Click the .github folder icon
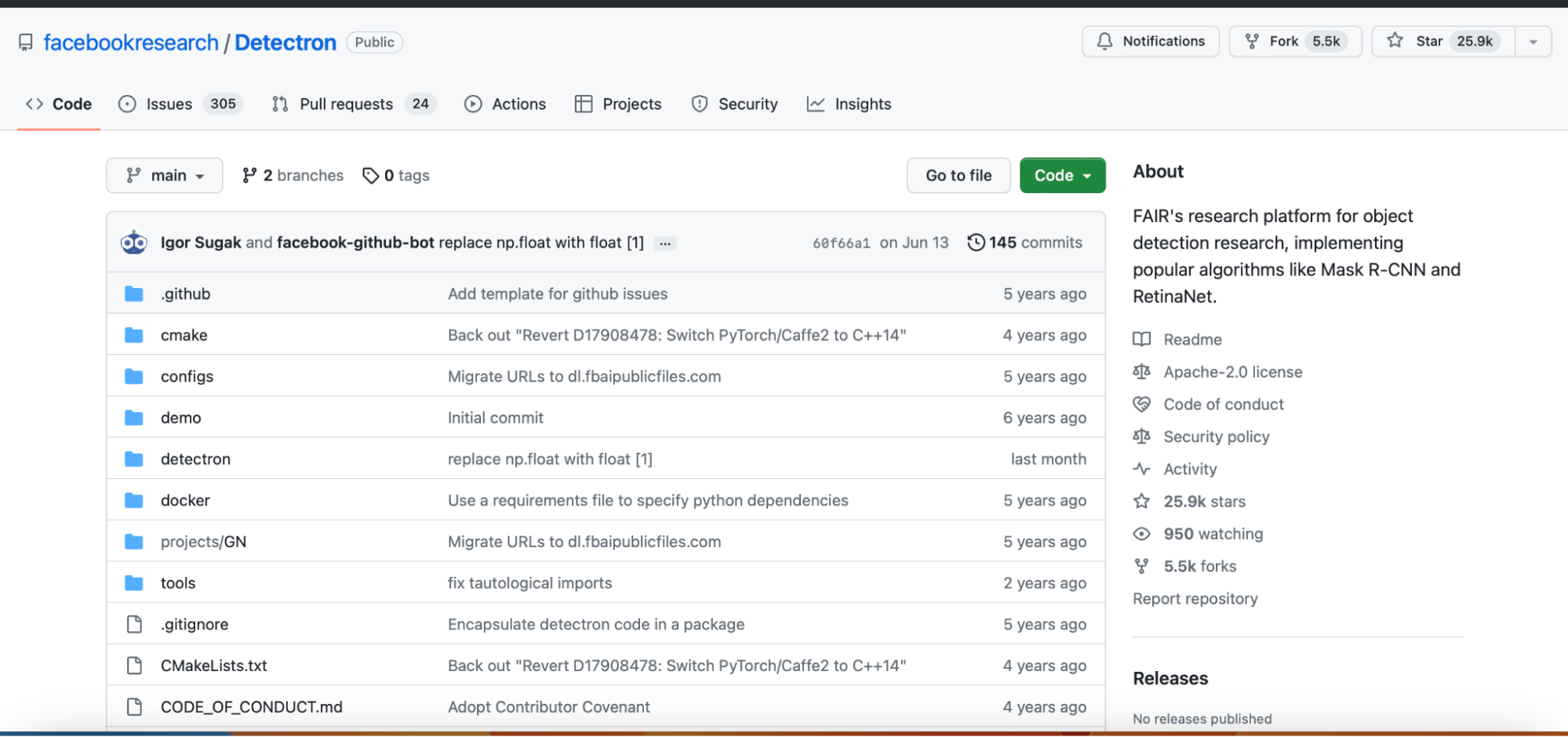Image resolution: width=1568 pixels, height=737 pixels. coord(134,293)
